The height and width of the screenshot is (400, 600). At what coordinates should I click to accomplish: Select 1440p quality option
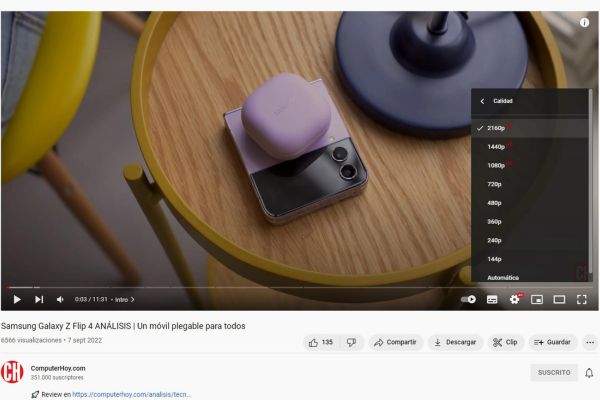click(530, 147)
